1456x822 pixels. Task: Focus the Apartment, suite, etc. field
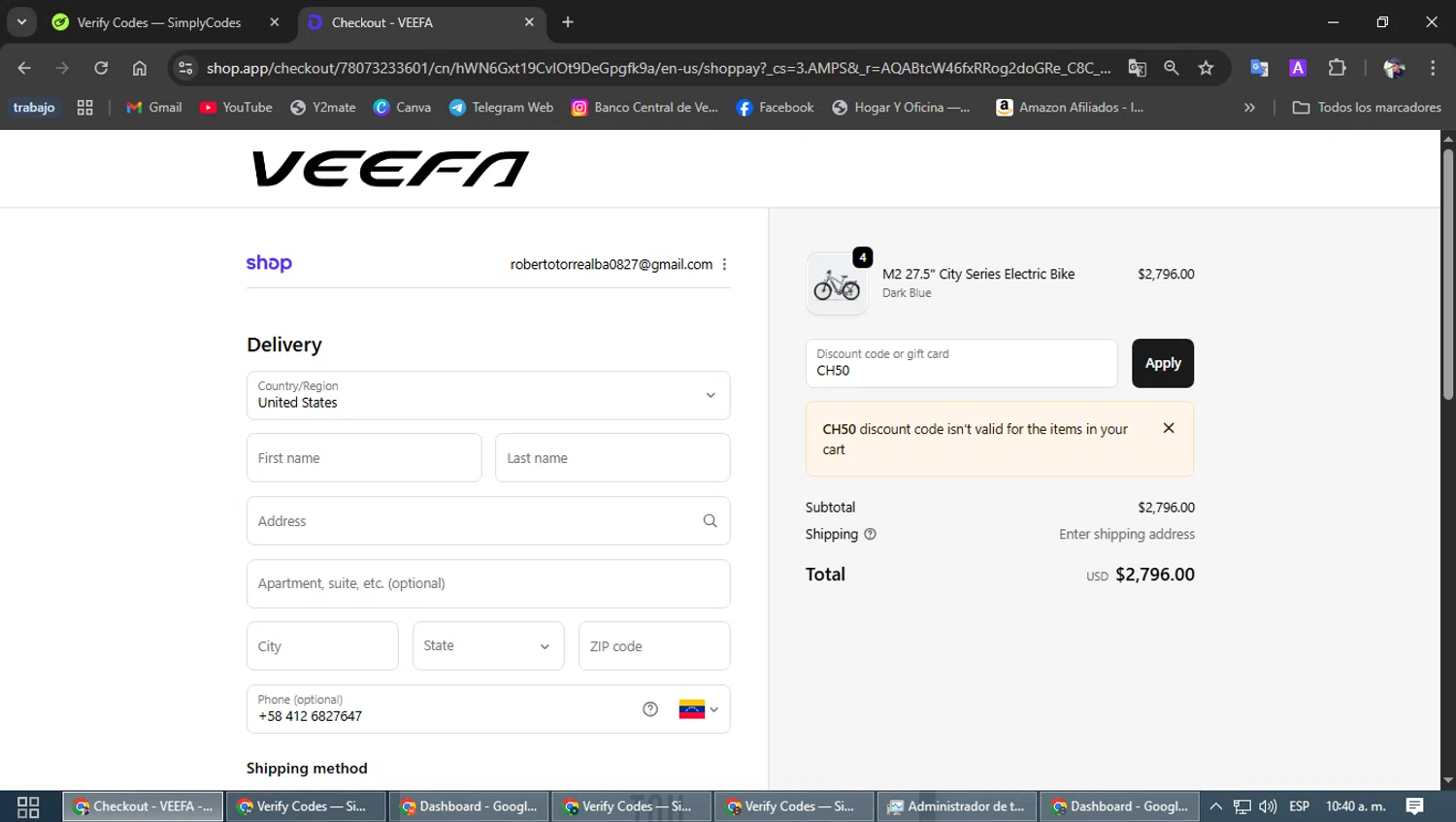[488, 583]
